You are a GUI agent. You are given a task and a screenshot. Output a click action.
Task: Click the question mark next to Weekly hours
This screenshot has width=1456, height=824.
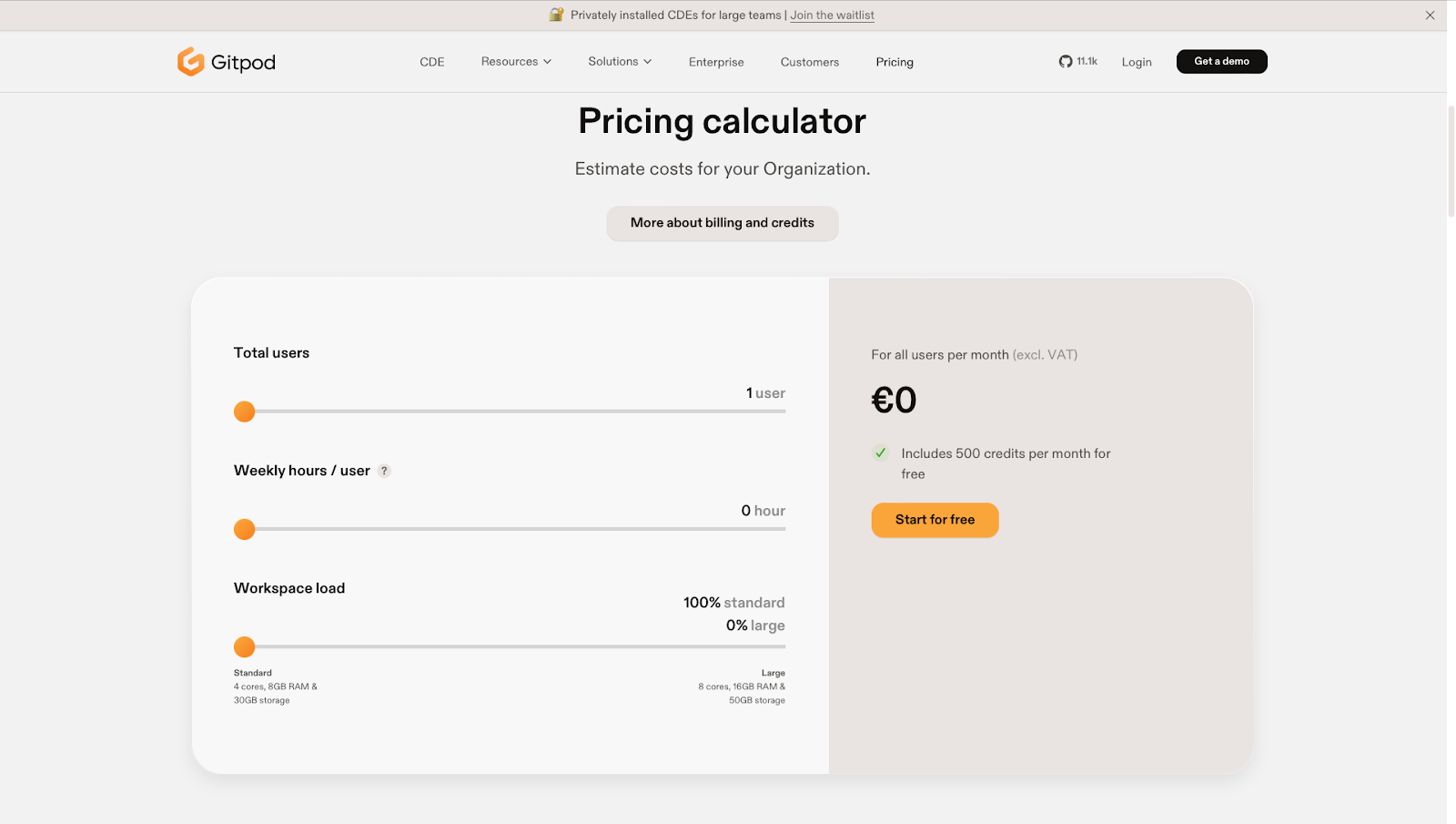(x=383, y=471)
